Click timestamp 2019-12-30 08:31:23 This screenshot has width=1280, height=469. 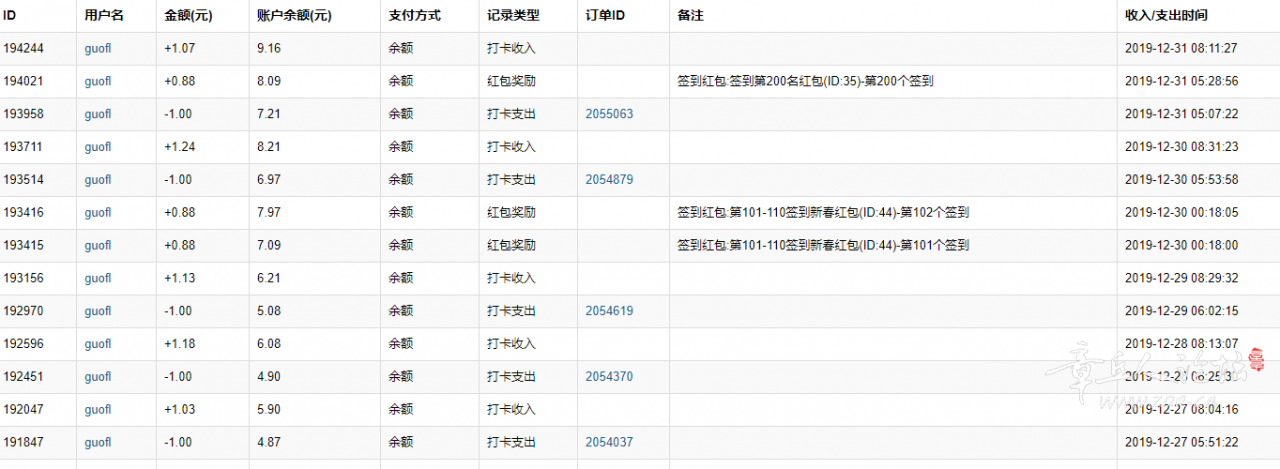pos(1181,147)
